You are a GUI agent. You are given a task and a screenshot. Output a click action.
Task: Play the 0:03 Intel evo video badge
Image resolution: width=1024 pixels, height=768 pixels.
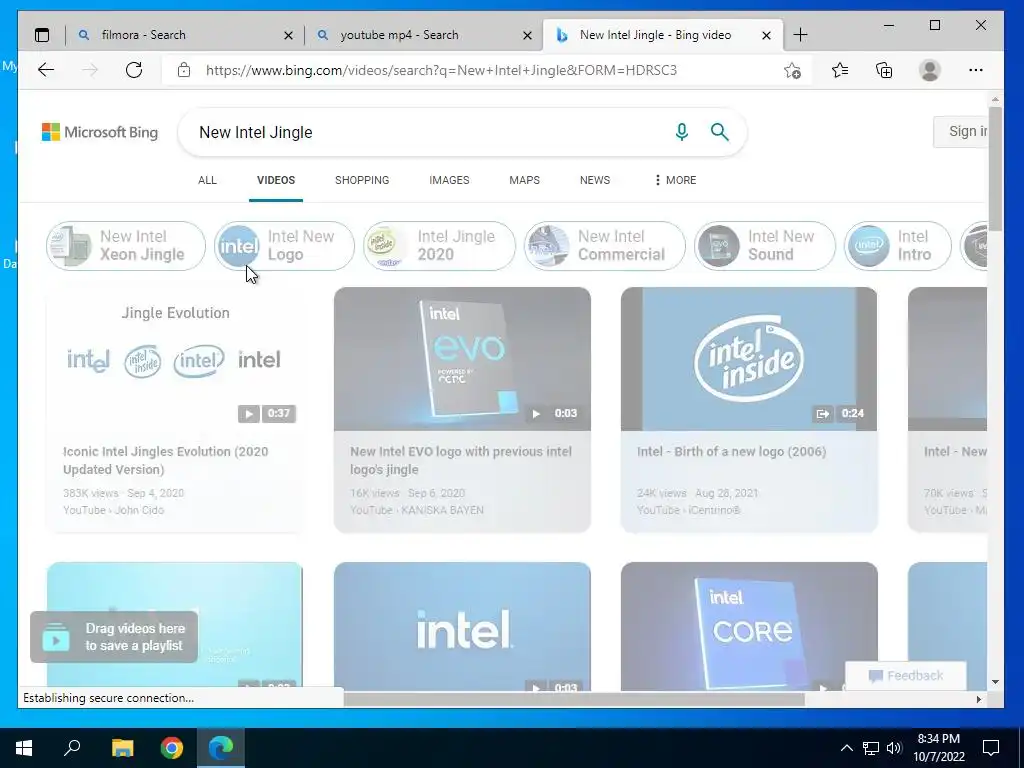coord(554,413)
